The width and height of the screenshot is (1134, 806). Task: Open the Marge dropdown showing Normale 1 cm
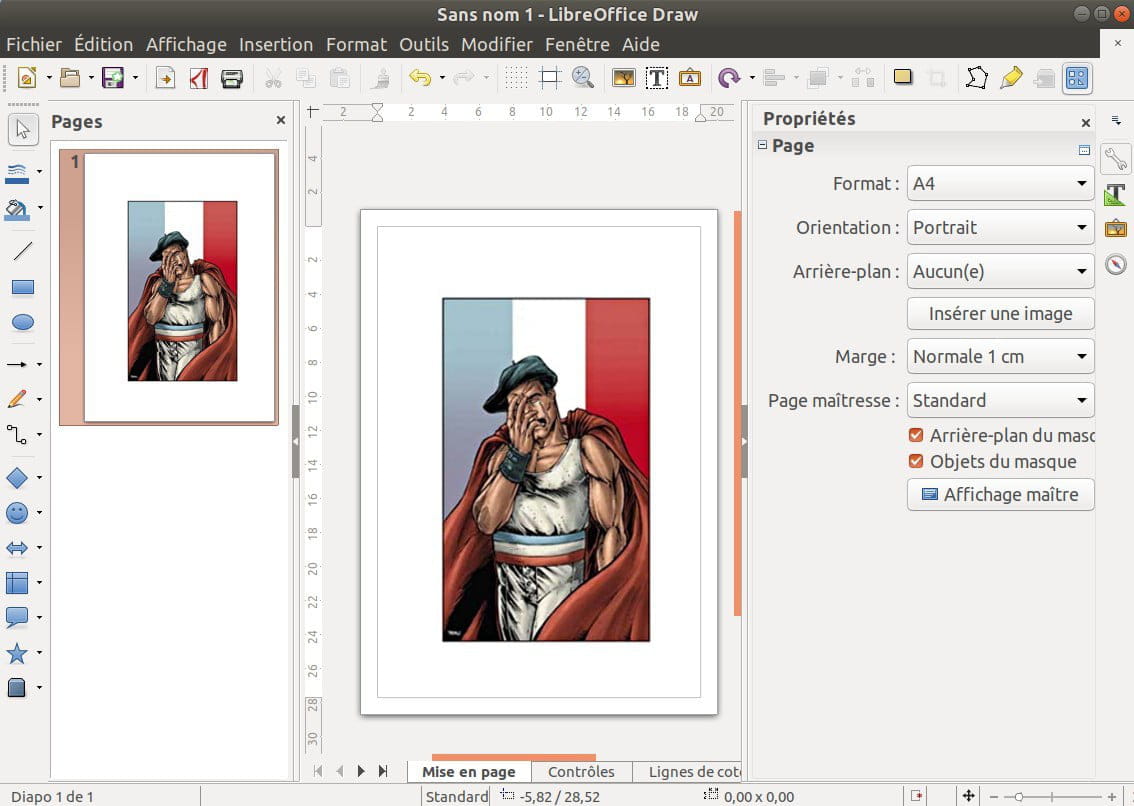[x=1000, y=356]
